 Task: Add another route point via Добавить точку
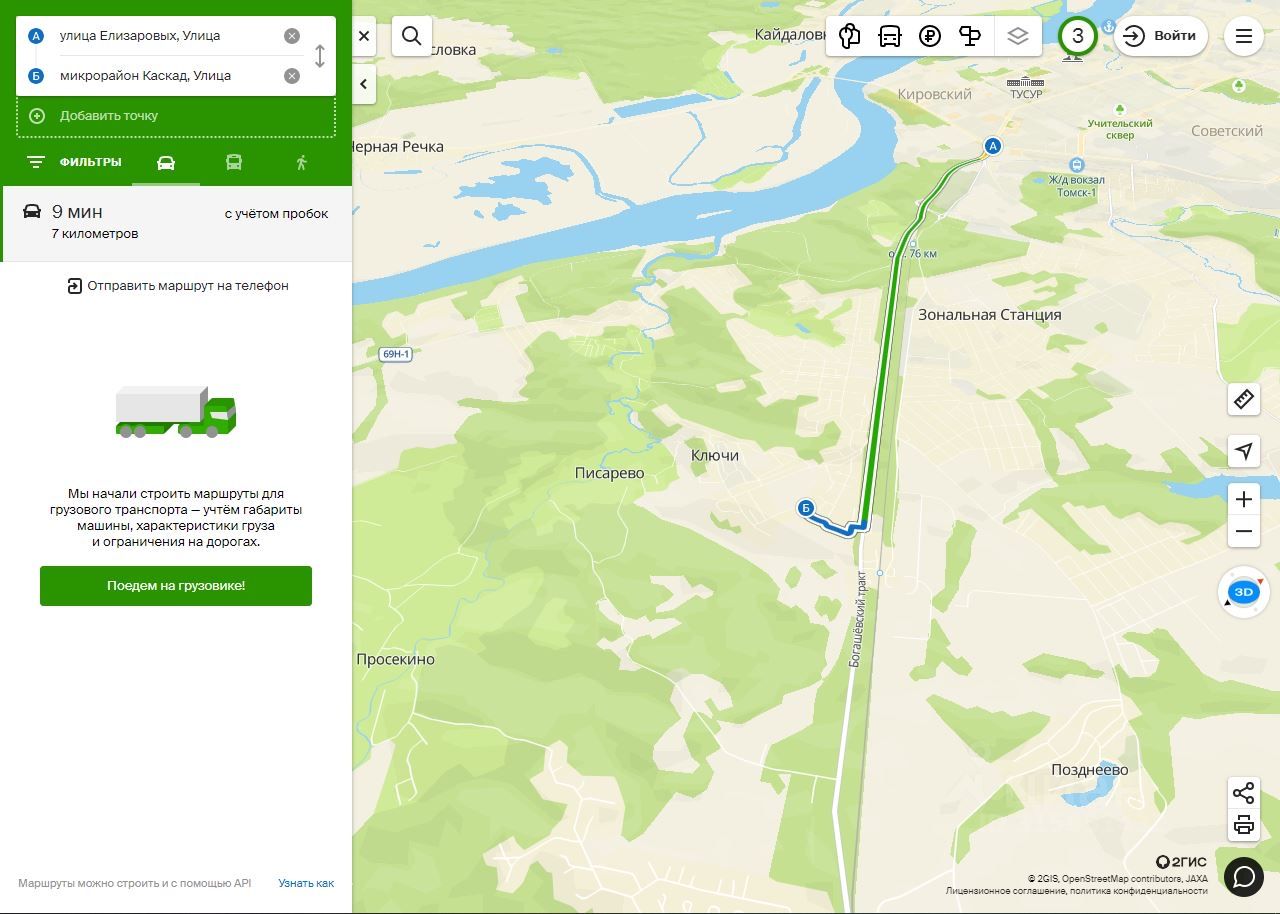[176, 116]
